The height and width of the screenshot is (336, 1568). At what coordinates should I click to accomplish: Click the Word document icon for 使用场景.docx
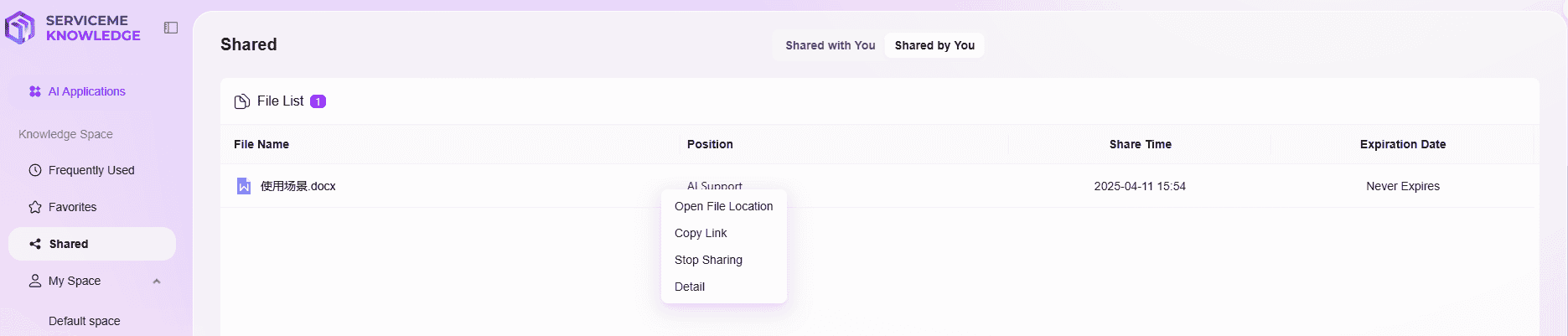tap(244, 186)
